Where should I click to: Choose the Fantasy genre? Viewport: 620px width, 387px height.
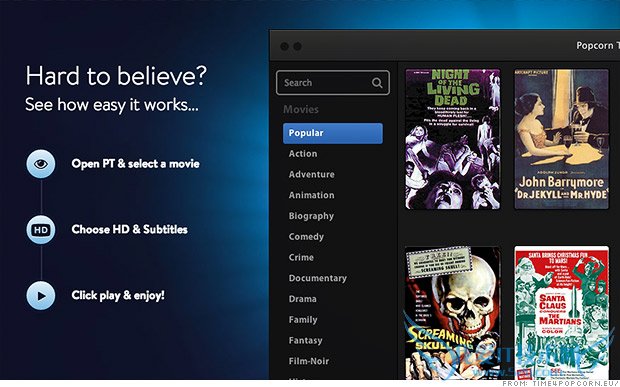305,340
